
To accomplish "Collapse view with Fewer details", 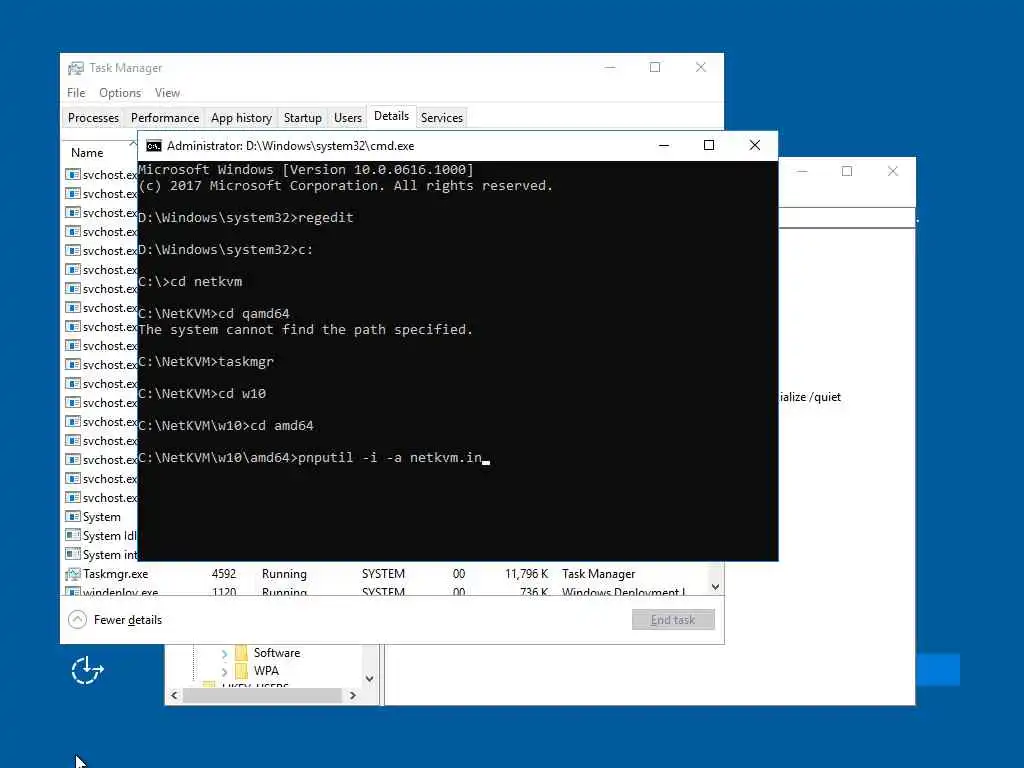I will tap(115, 620).
